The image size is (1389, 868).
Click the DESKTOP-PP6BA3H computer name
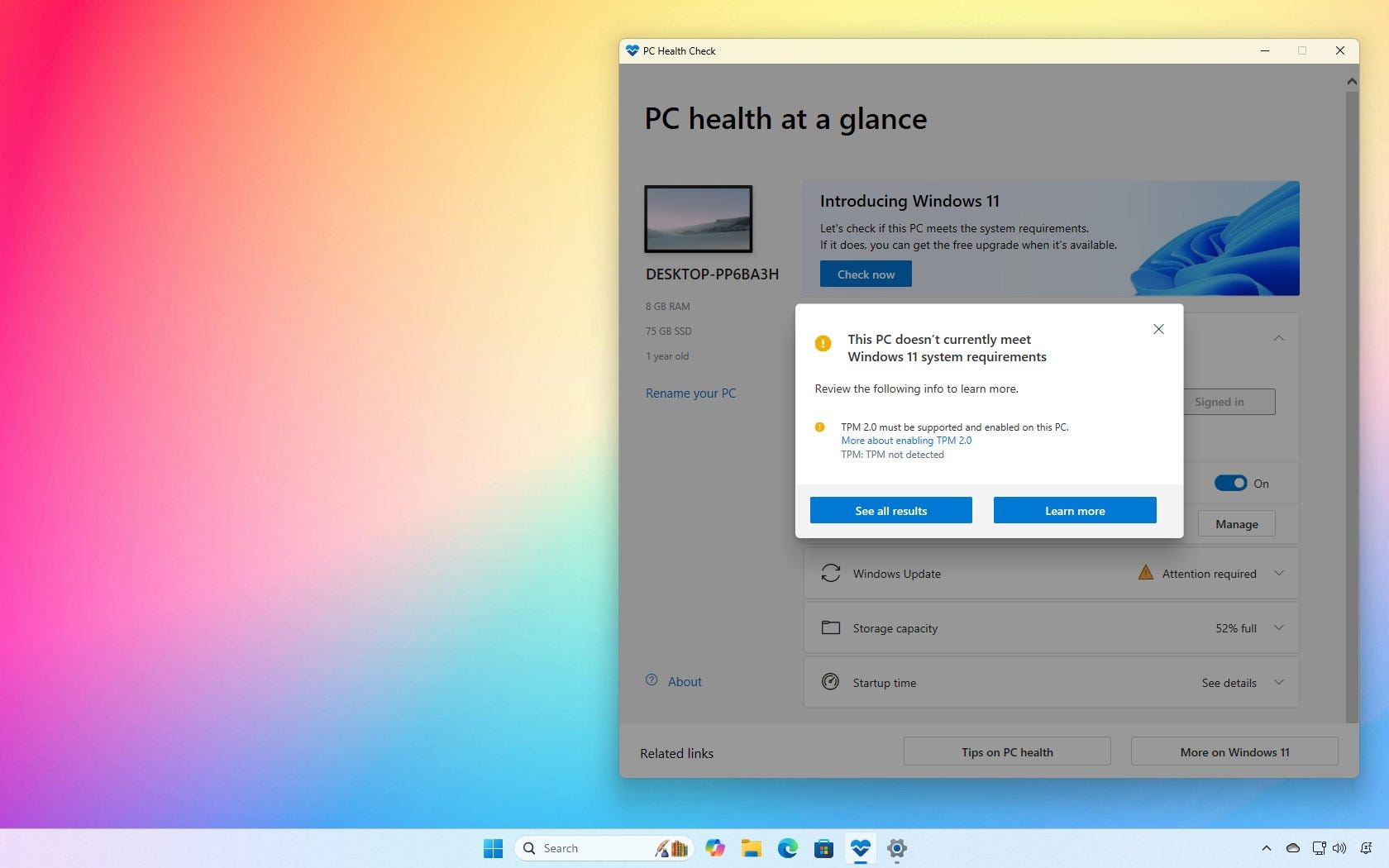(712, 274)
